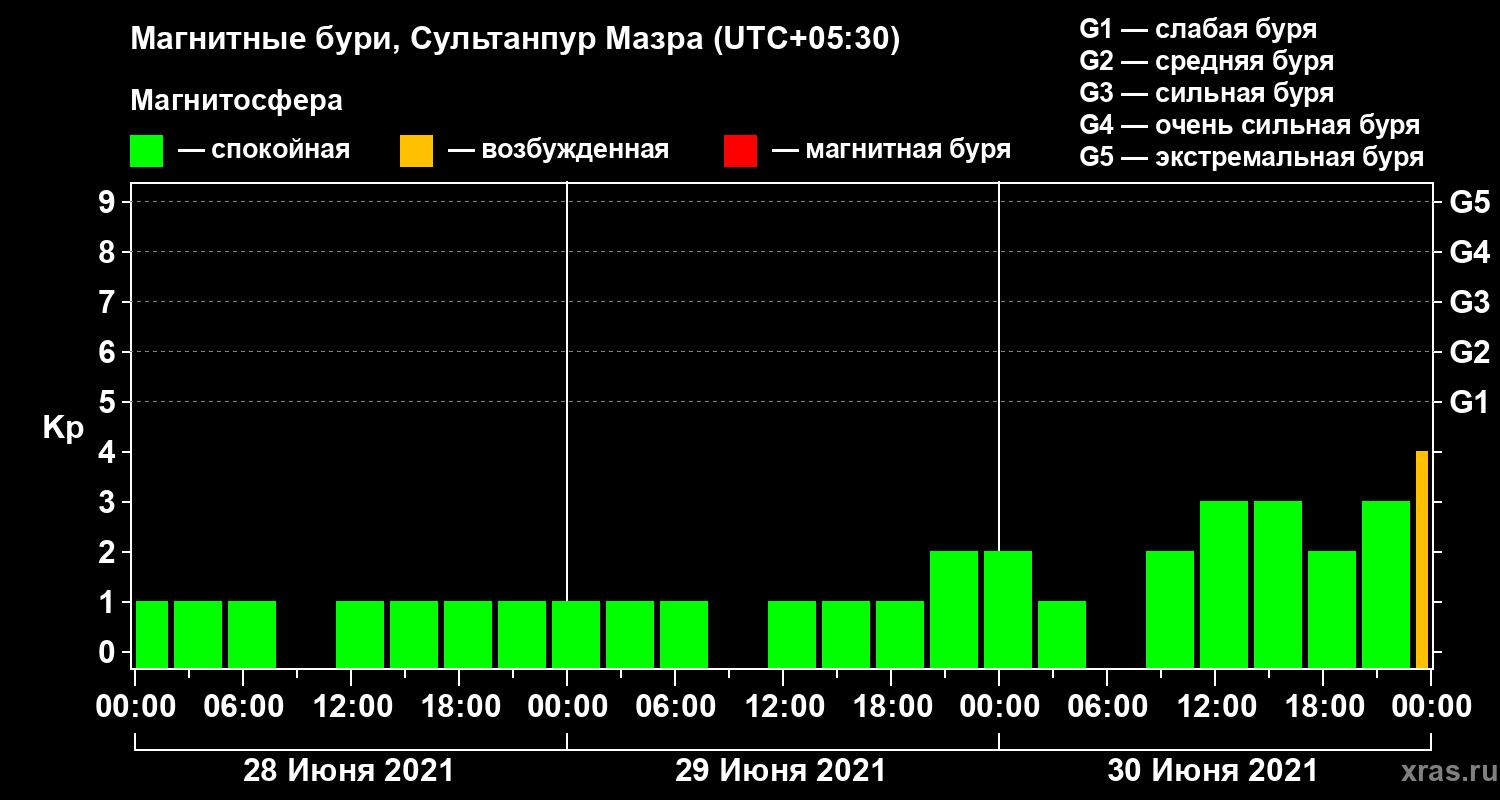Click the '29 Июня 2021' date label

tap(781, 771)
